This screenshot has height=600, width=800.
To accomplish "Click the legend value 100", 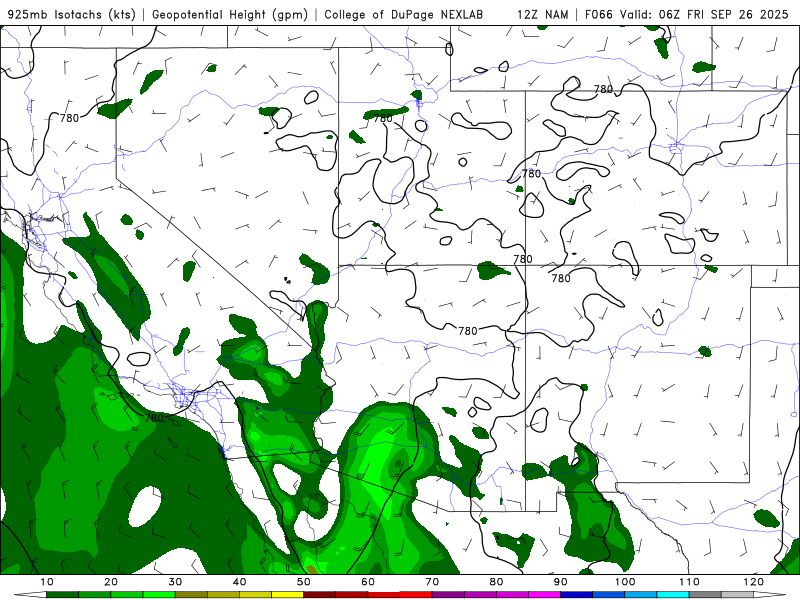I will click(x=625, y=582).
